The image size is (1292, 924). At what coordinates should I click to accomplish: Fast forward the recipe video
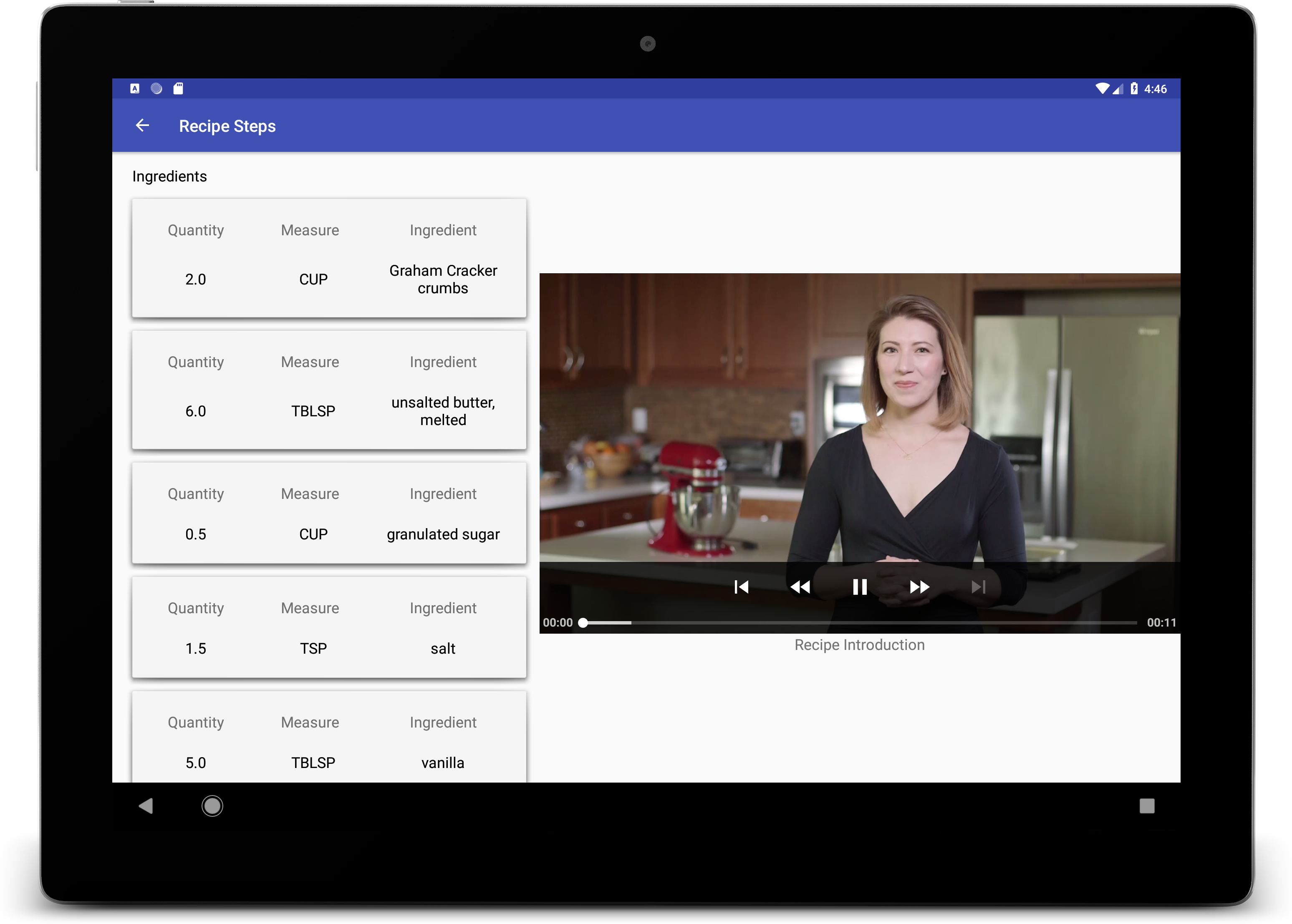[x=919, y=587]
